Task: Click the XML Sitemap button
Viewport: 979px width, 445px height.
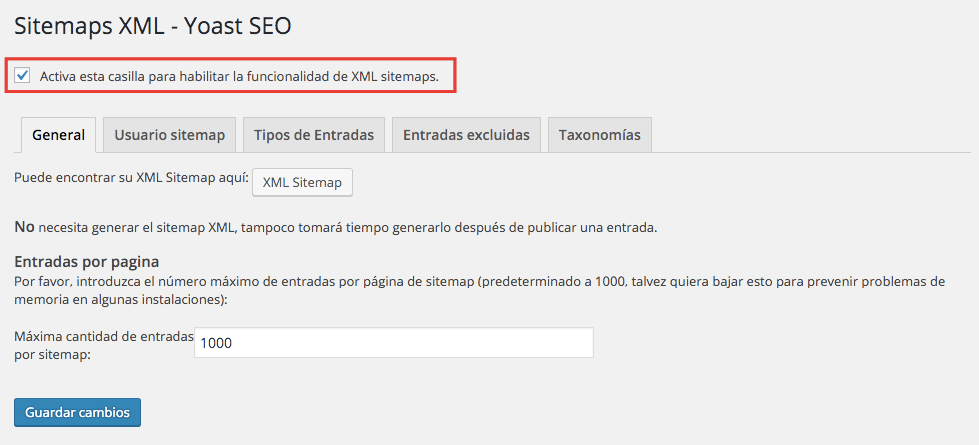Action: 302,183
